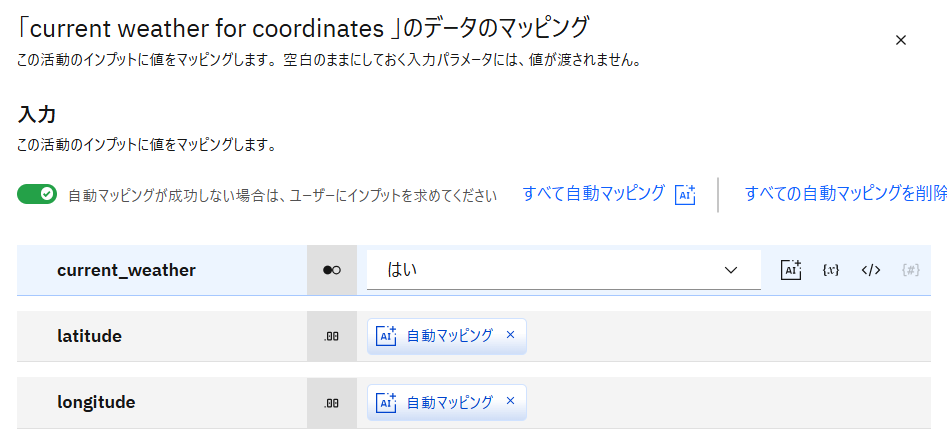Screen dimensions: 947x446
Task: Click the {x} variable icon in current_weather row
Action: pos(830,270)
